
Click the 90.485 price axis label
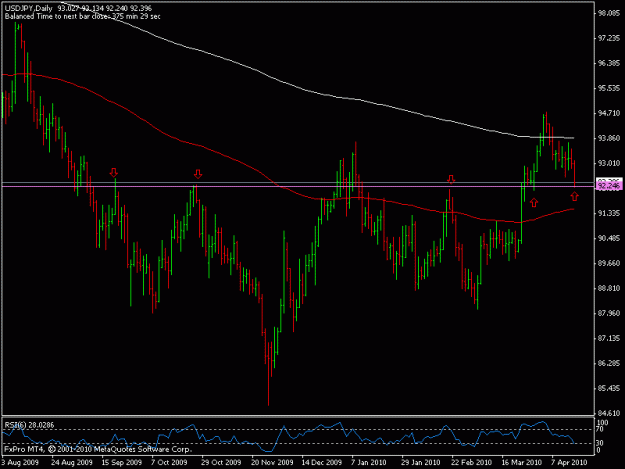[609, 238]
